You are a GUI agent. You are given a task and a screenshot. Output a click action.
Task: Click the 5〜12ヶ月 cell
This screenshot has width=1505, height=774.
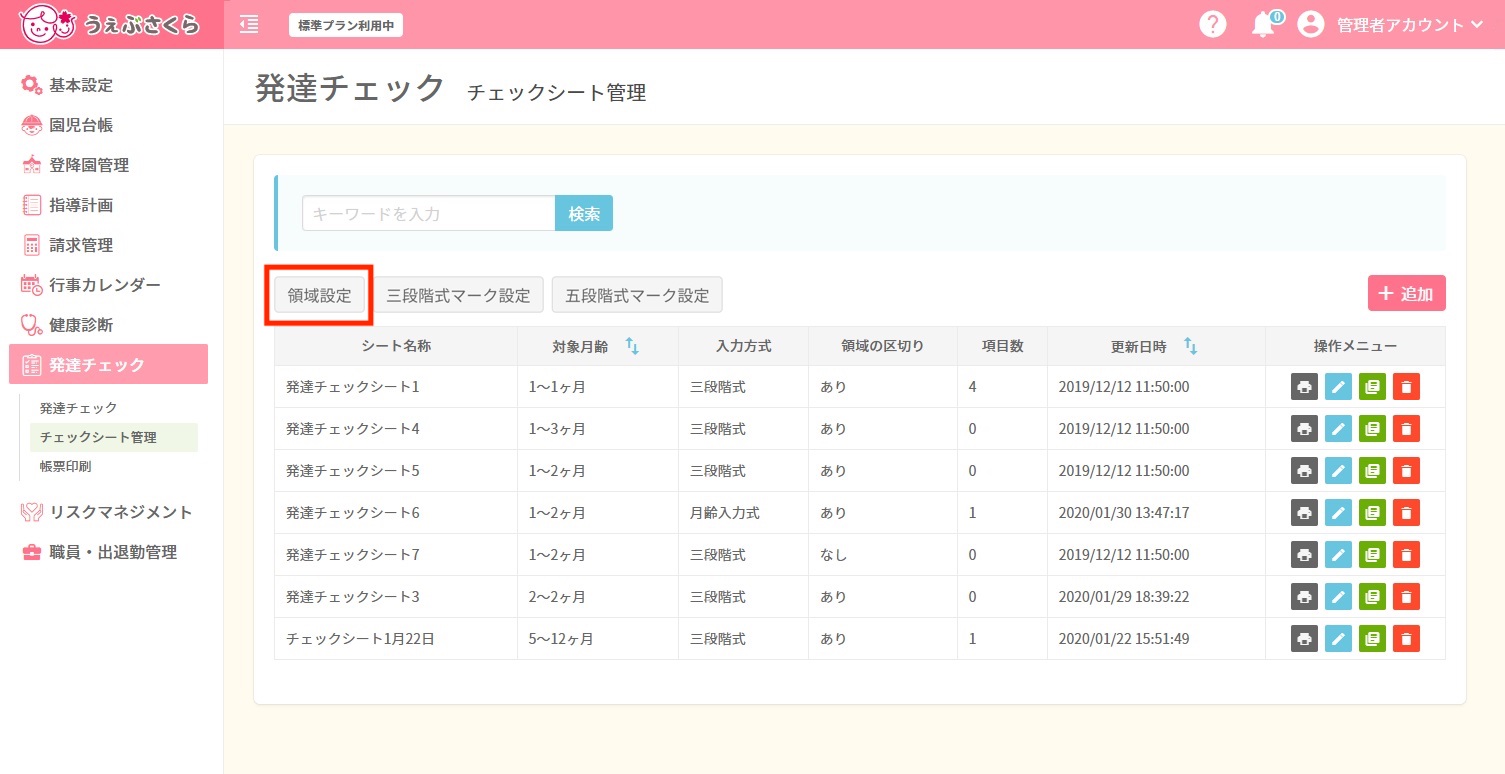(598, 639)
